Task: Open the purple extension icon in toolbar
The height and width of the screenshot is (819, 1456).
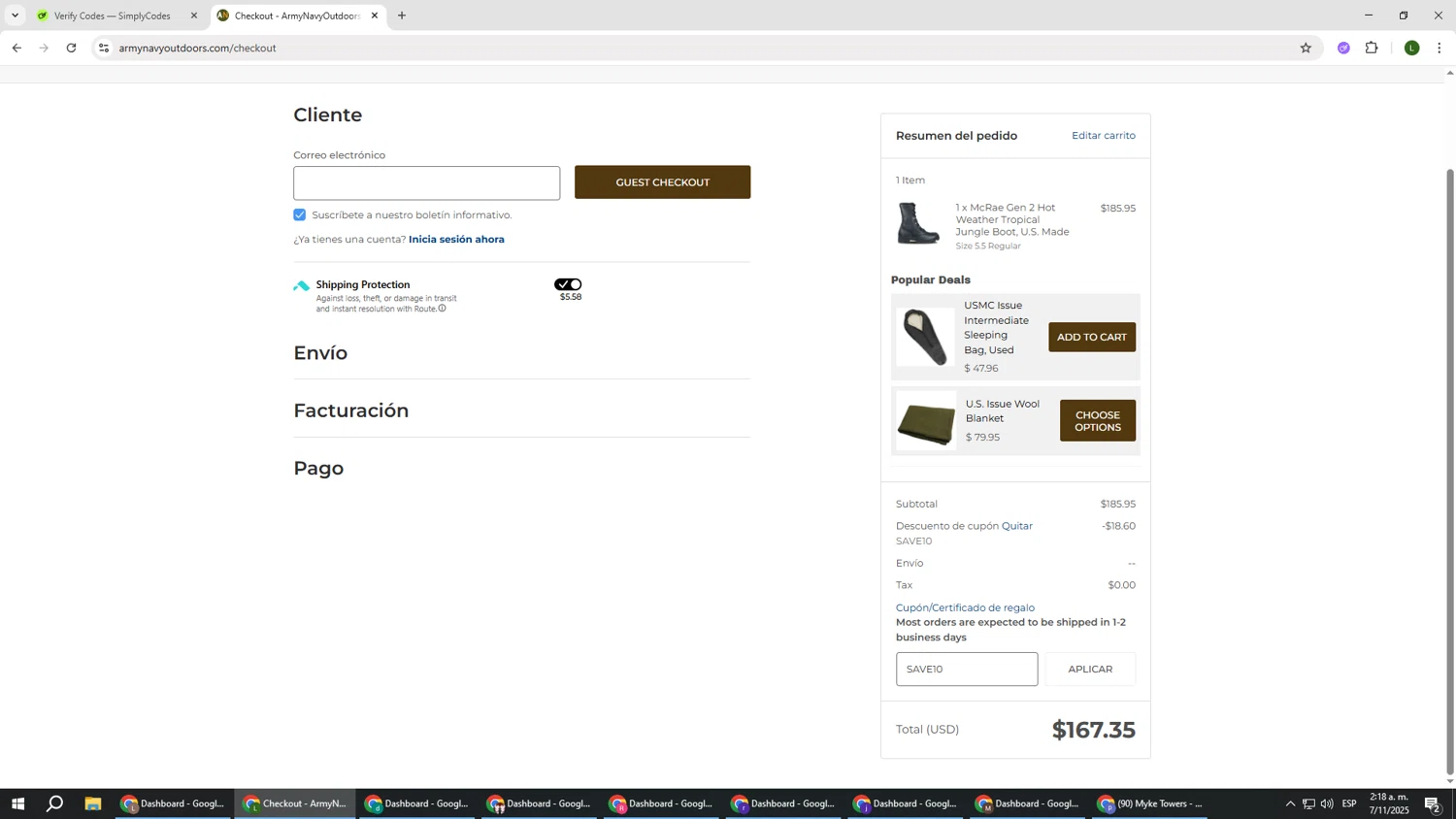Action: (x=1343, y=48)
